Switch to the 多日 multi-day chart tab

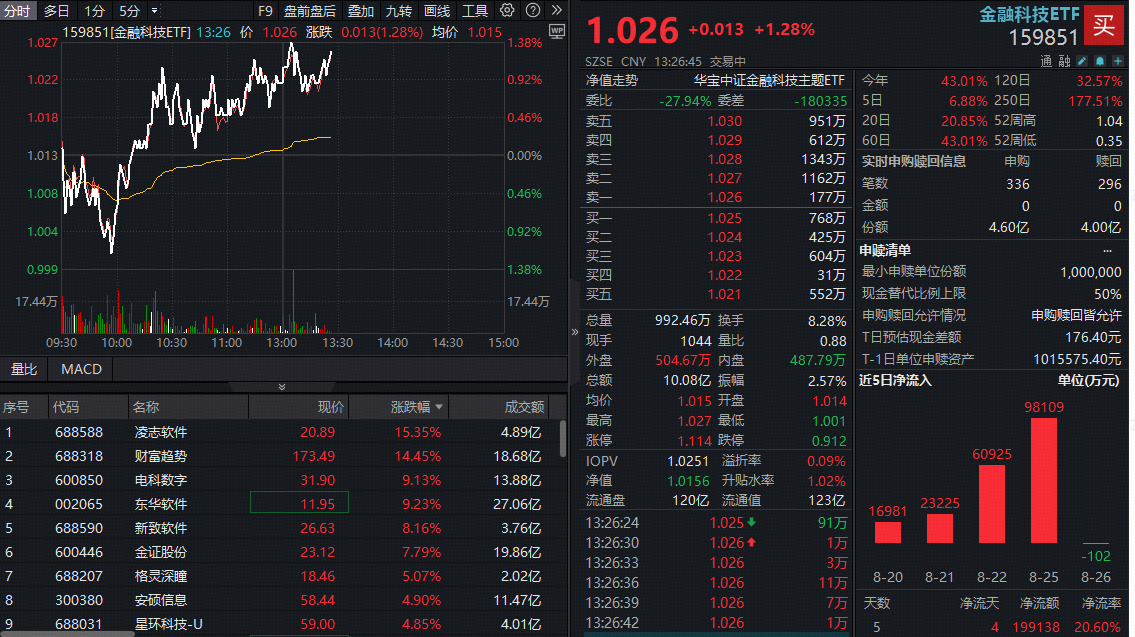coord(58,10)
